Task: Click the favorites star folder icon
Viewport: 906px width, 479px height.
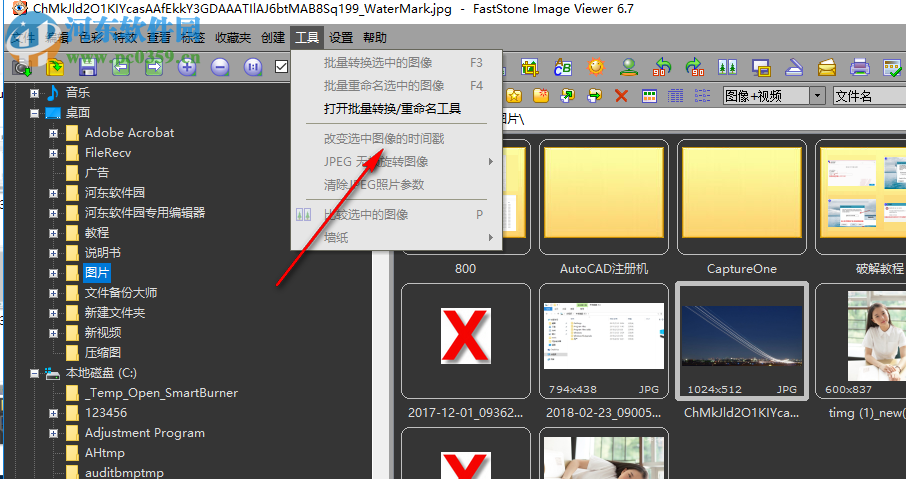Action: point(514,95)
